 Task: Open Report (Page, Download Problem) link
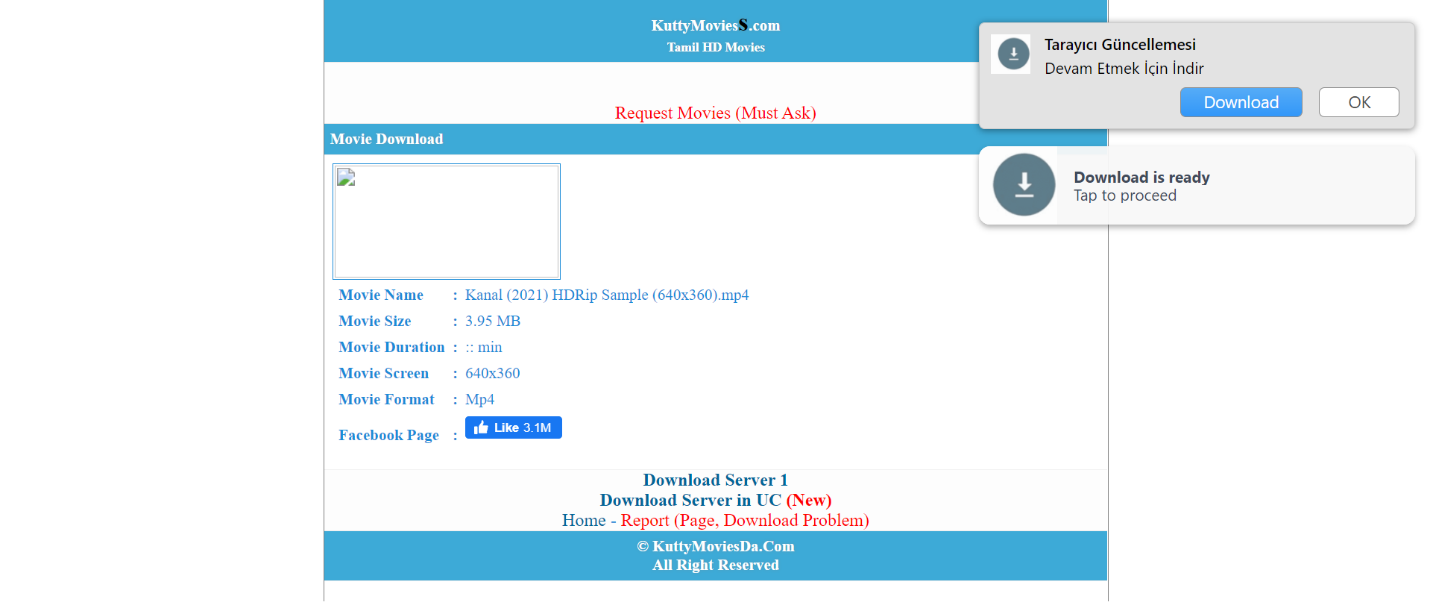[x=745, y=520]
